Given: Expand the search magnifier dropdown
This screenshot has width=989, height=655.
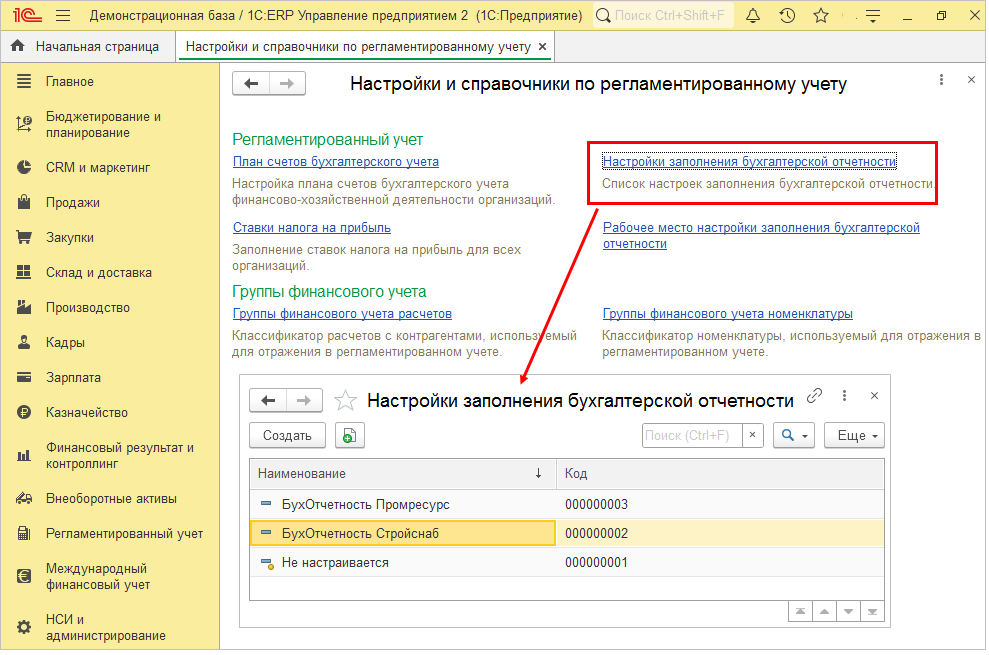Looking at the screenshot, I should 794,435.
